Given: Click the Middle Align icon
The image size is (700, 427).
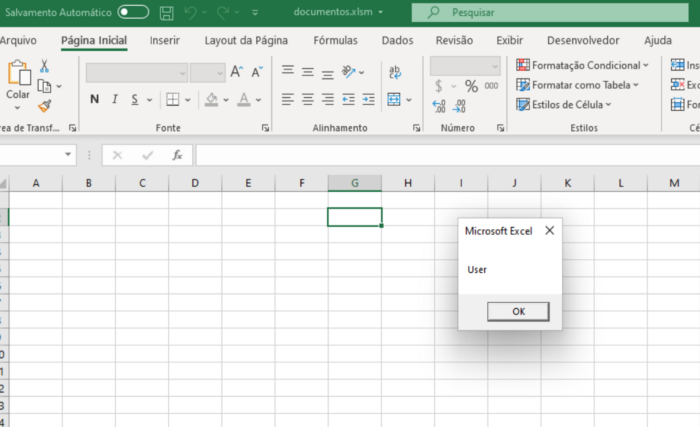Looking at the screenshot, I should (x=307, y=72).
